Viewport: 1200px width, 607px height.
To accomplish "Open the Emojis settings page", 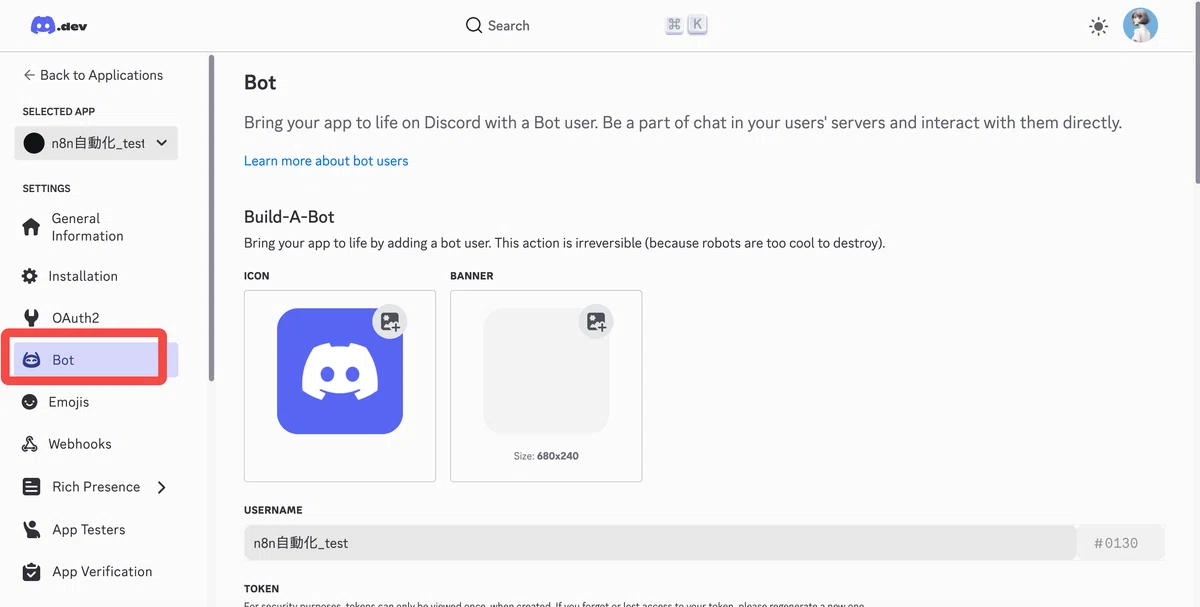I will 97,402.
